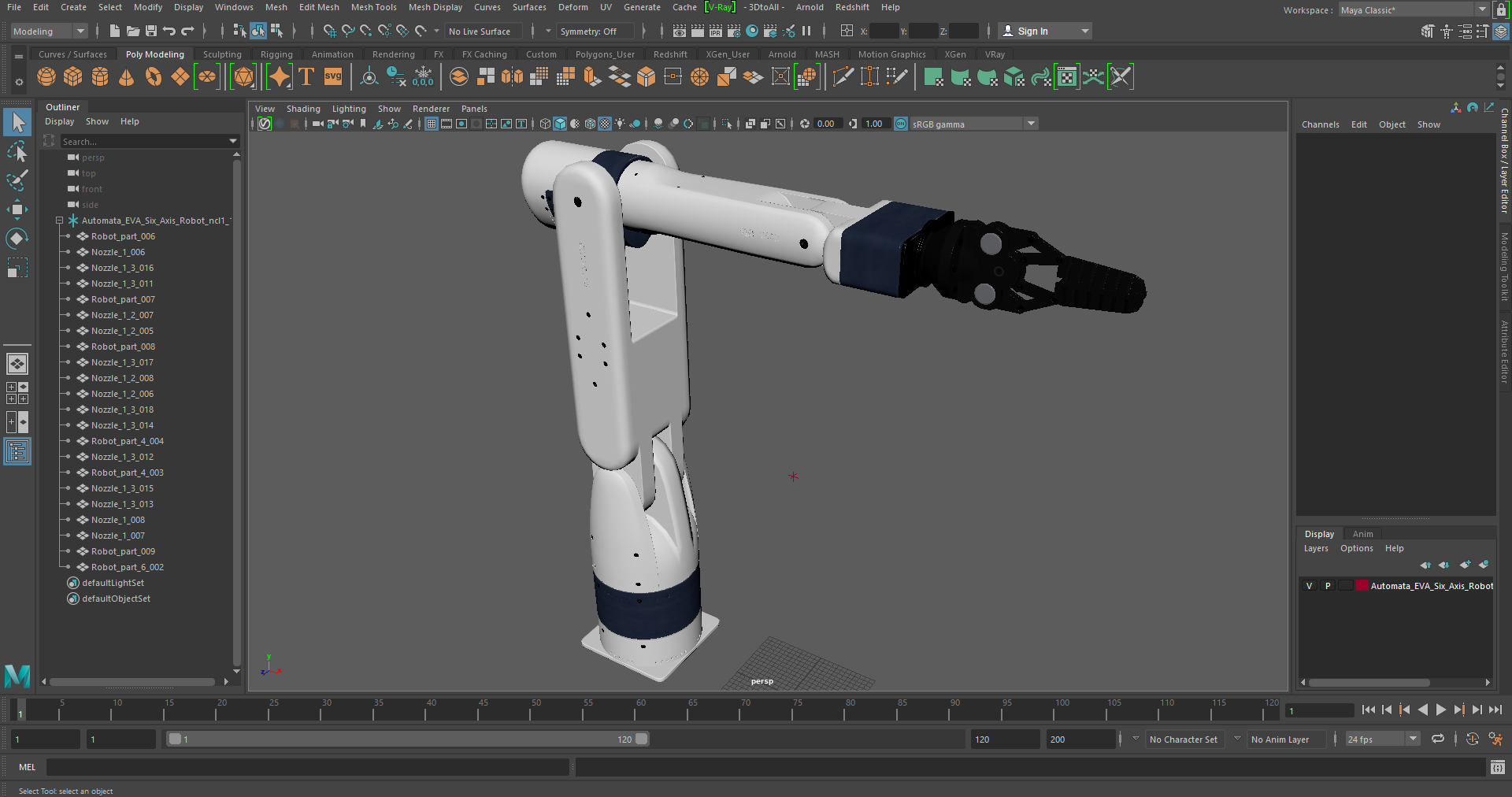Click the Outliner search input field
The height and width of the screenshot is (797, 1512).
coord(144,141)
